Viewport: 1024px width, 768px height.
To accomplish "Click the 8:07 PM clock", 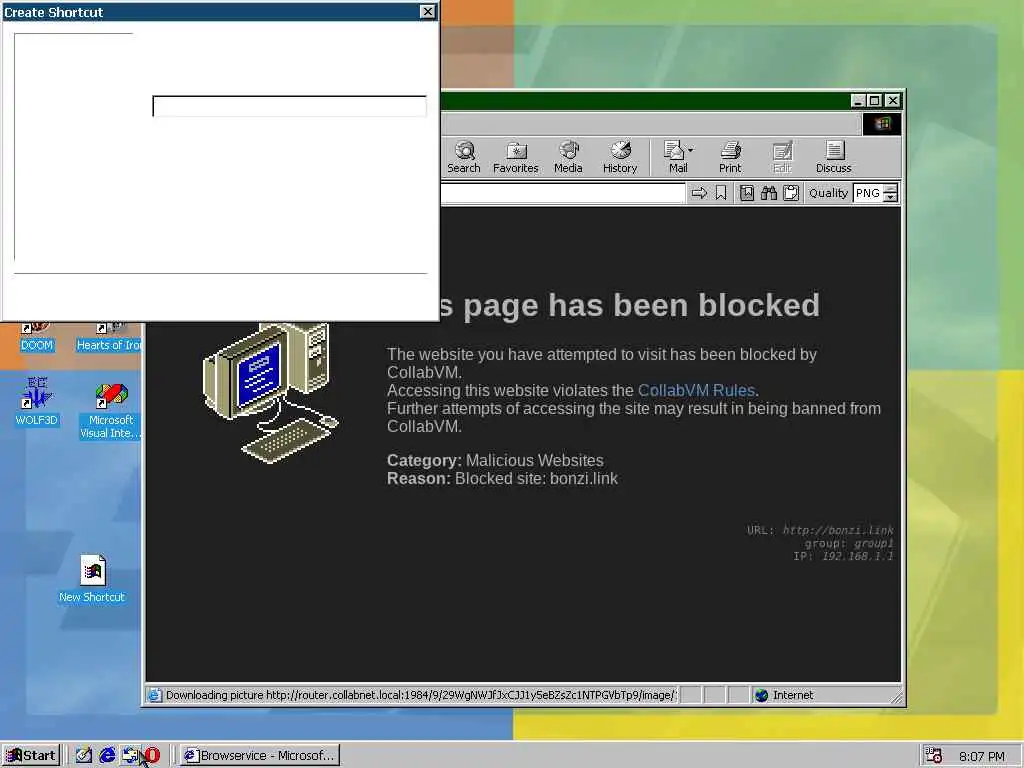I will [x=982, y=756].
